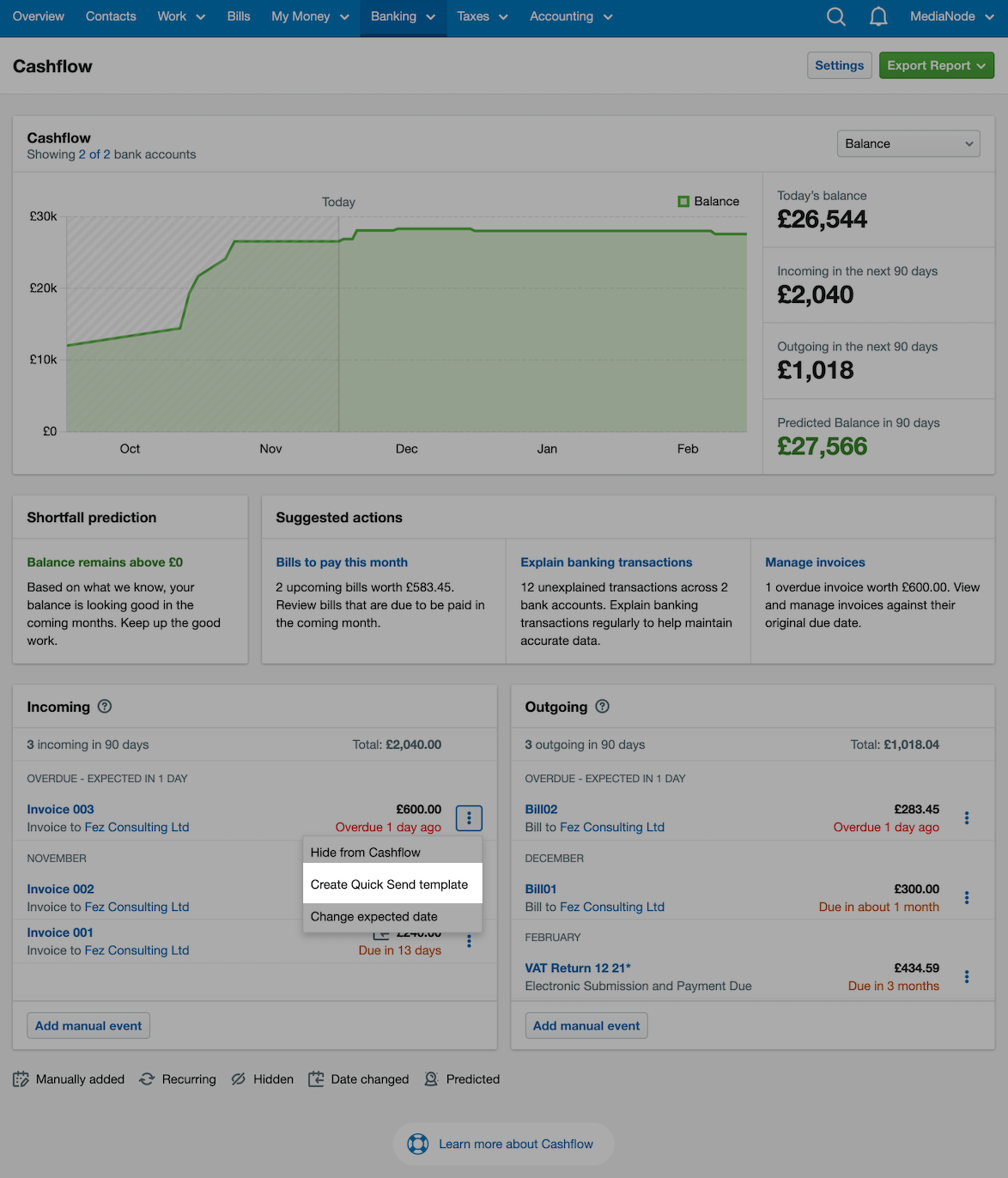
Task: Click the Incoming help question-mark icon
Action: [105, 707]
